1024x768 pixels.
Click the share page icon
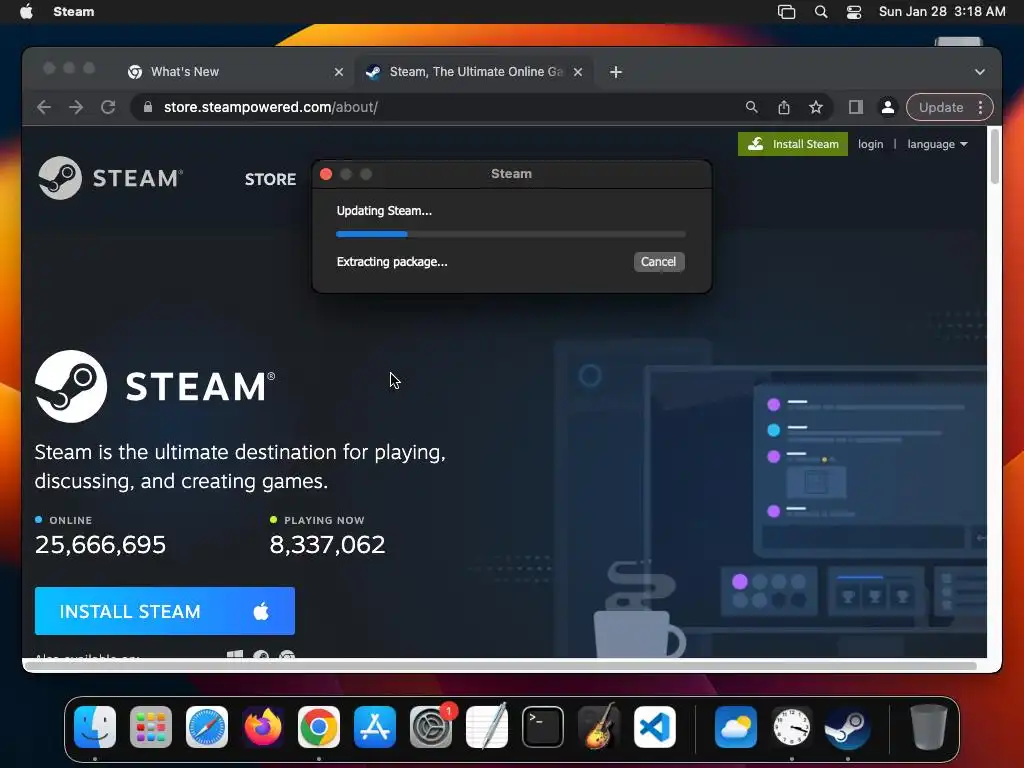pos(784,107)
